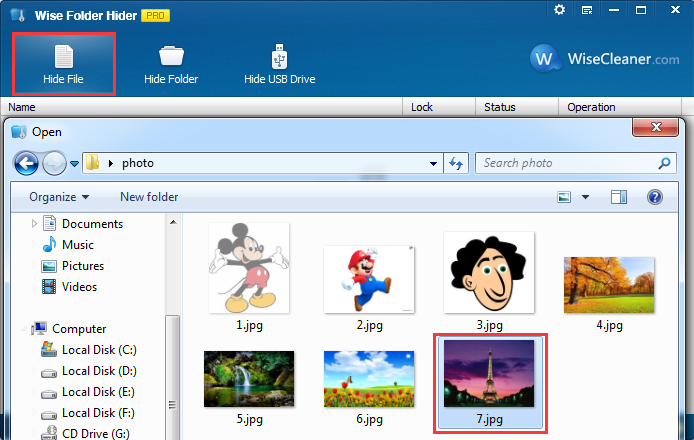Open recent locations dropdown beside nav arrows
Image resolution: width=694 pixels, height=440 pixels.
[x=74, y=164]
